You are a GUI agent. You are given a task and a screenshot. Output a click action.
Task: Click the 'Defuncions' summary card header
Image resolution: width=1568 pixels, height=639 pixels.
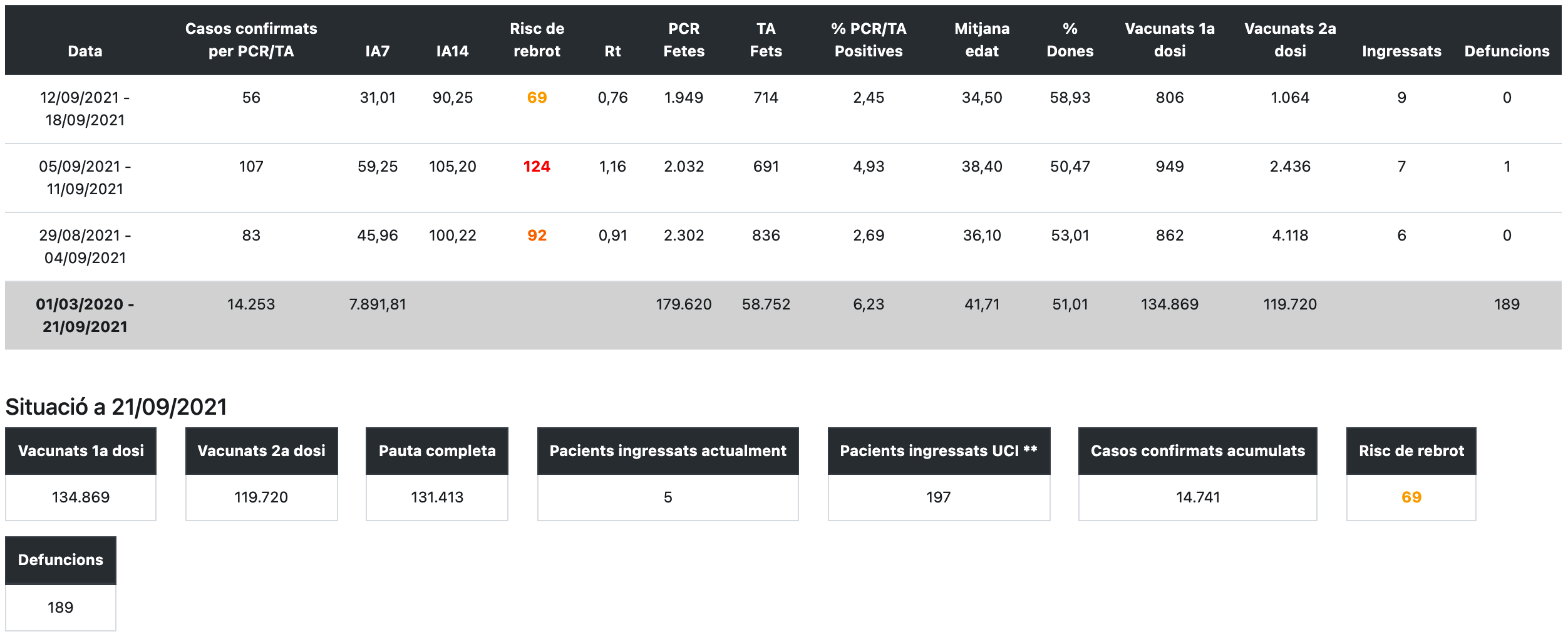(61, 560)
